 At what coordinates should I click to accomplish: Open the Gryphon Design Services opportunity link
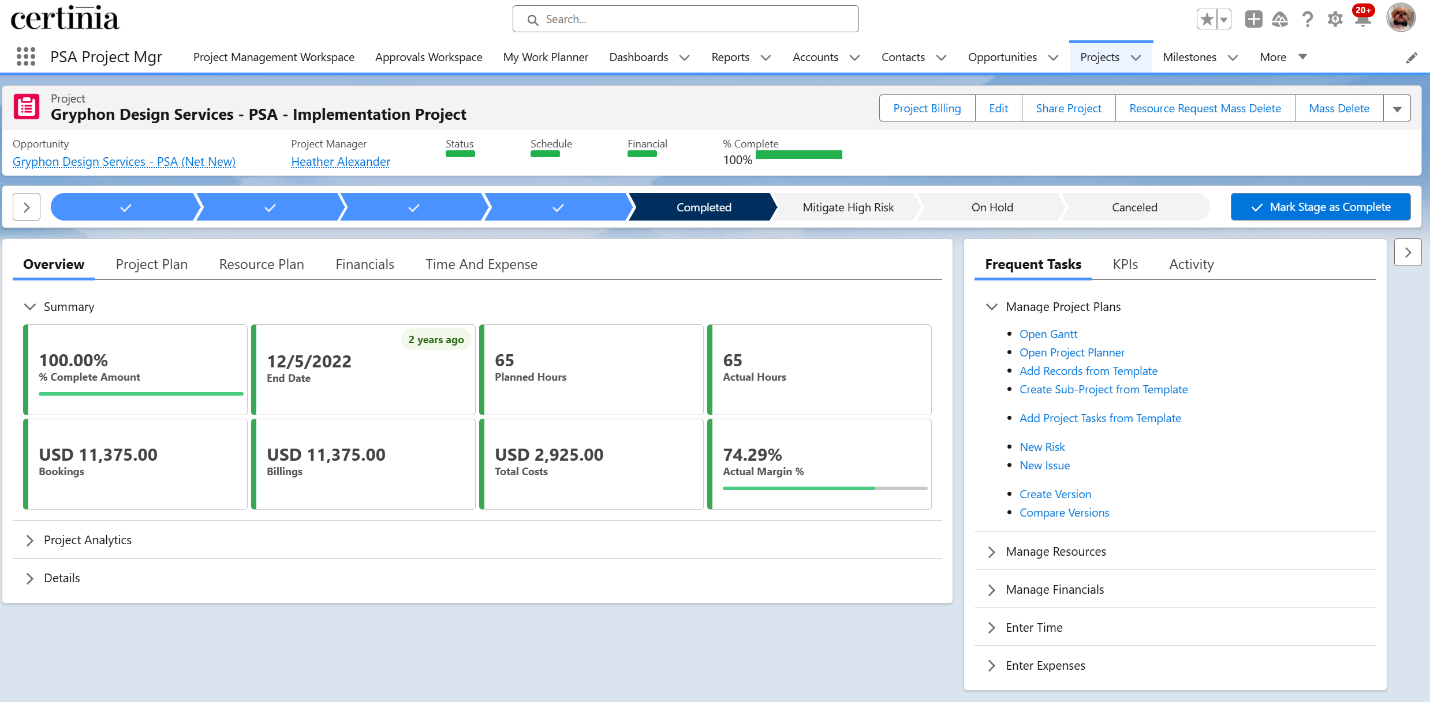(124, 161)
